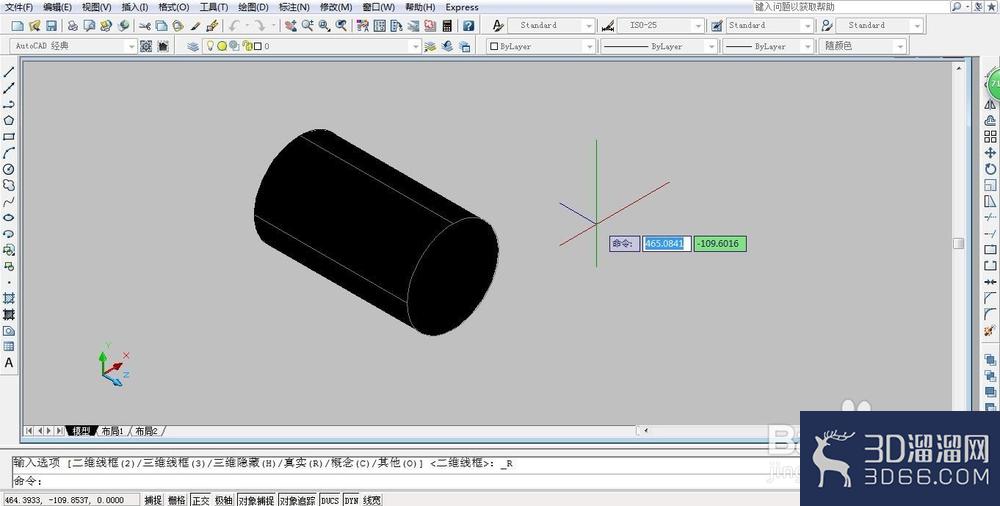The width and height of the screenshot is (1000, 506).
Task: Click the Table Style icon
Action: click(717, 26)
